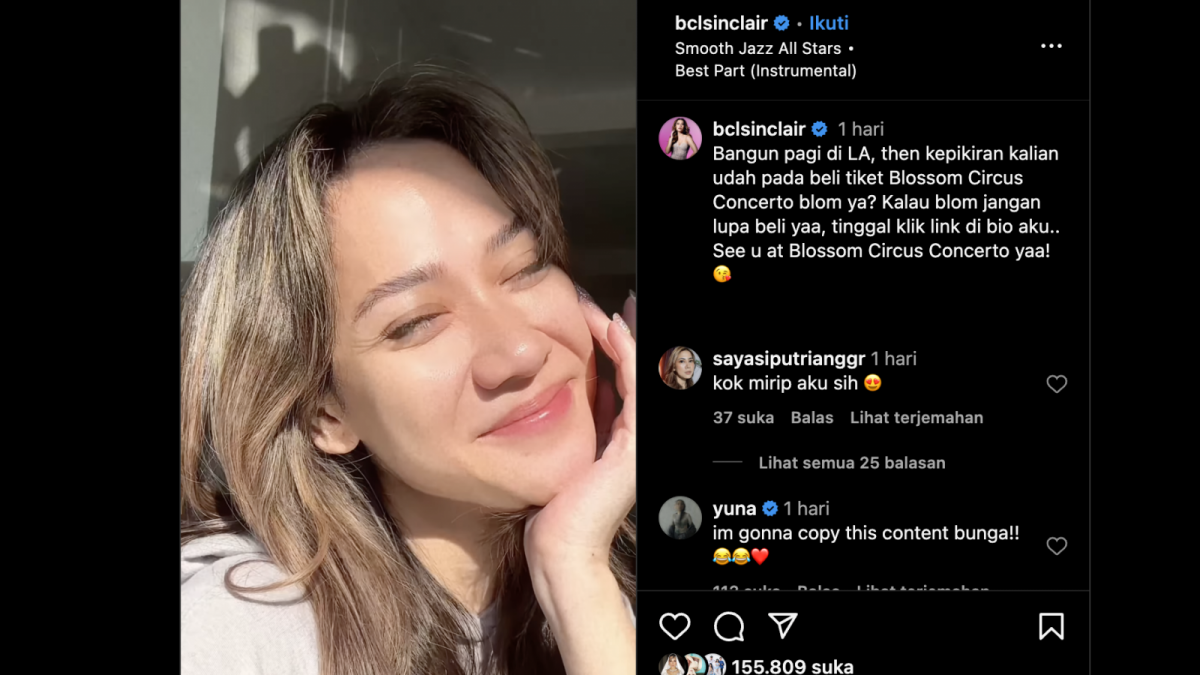
Task: Show translation with Lihat terjemahan
Action: click(916, 418)
